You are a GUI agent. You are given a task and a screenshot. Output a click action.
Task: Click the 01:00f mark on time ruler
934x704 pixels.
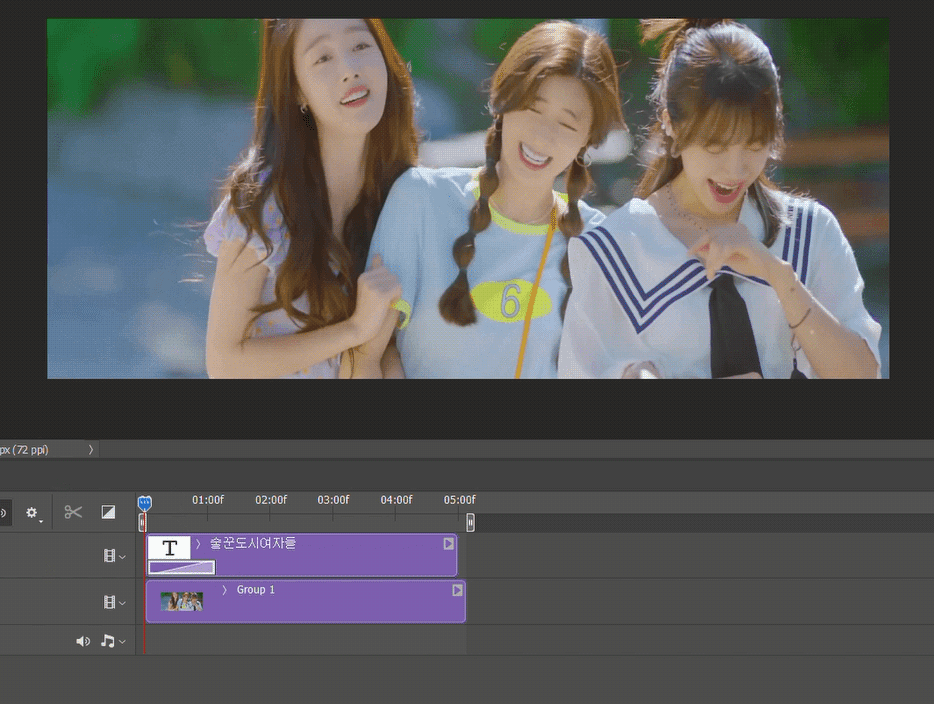(208, 500)
